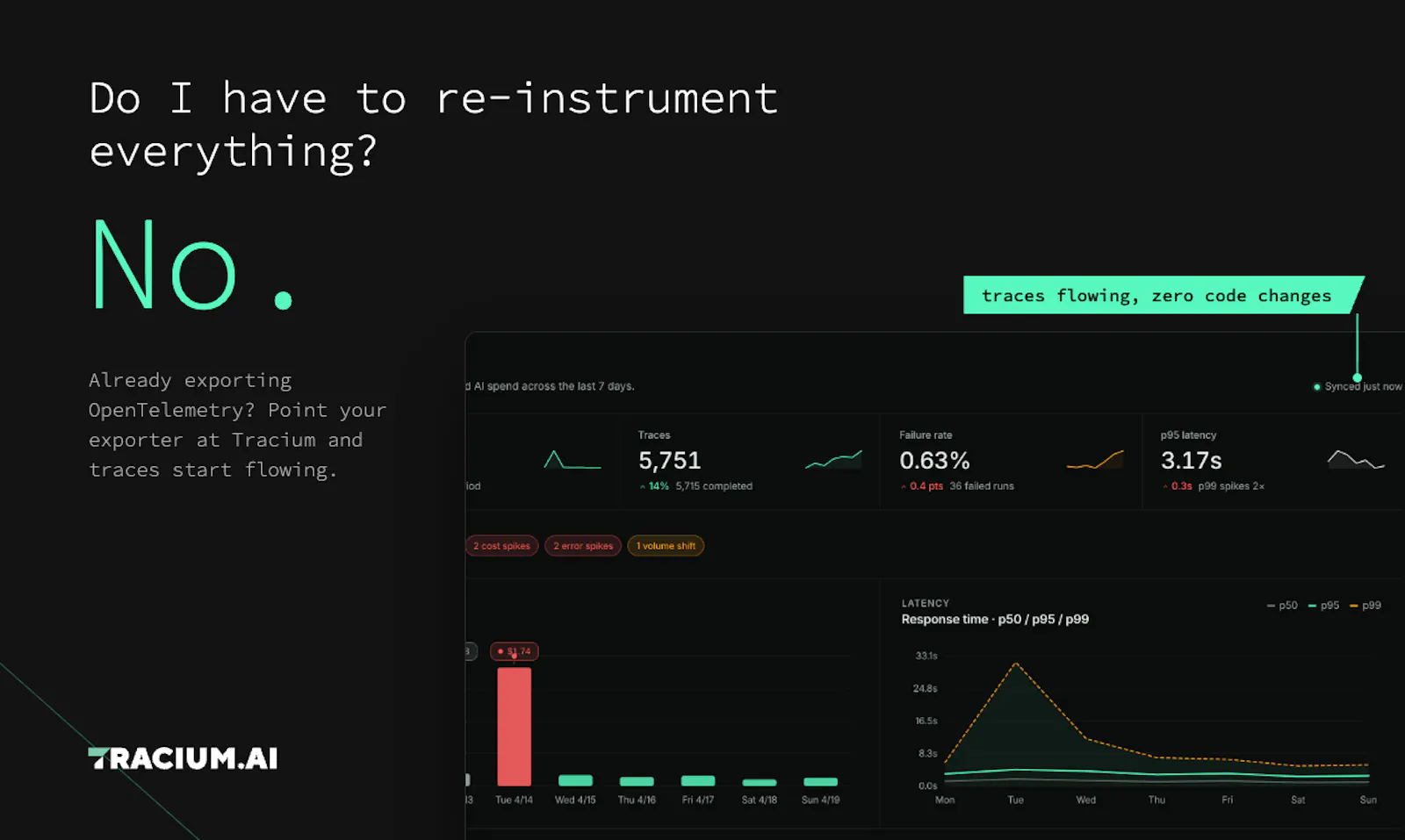Click the '5,715 completed' text
Screen dimensions: 1405x840
point(714,486)
